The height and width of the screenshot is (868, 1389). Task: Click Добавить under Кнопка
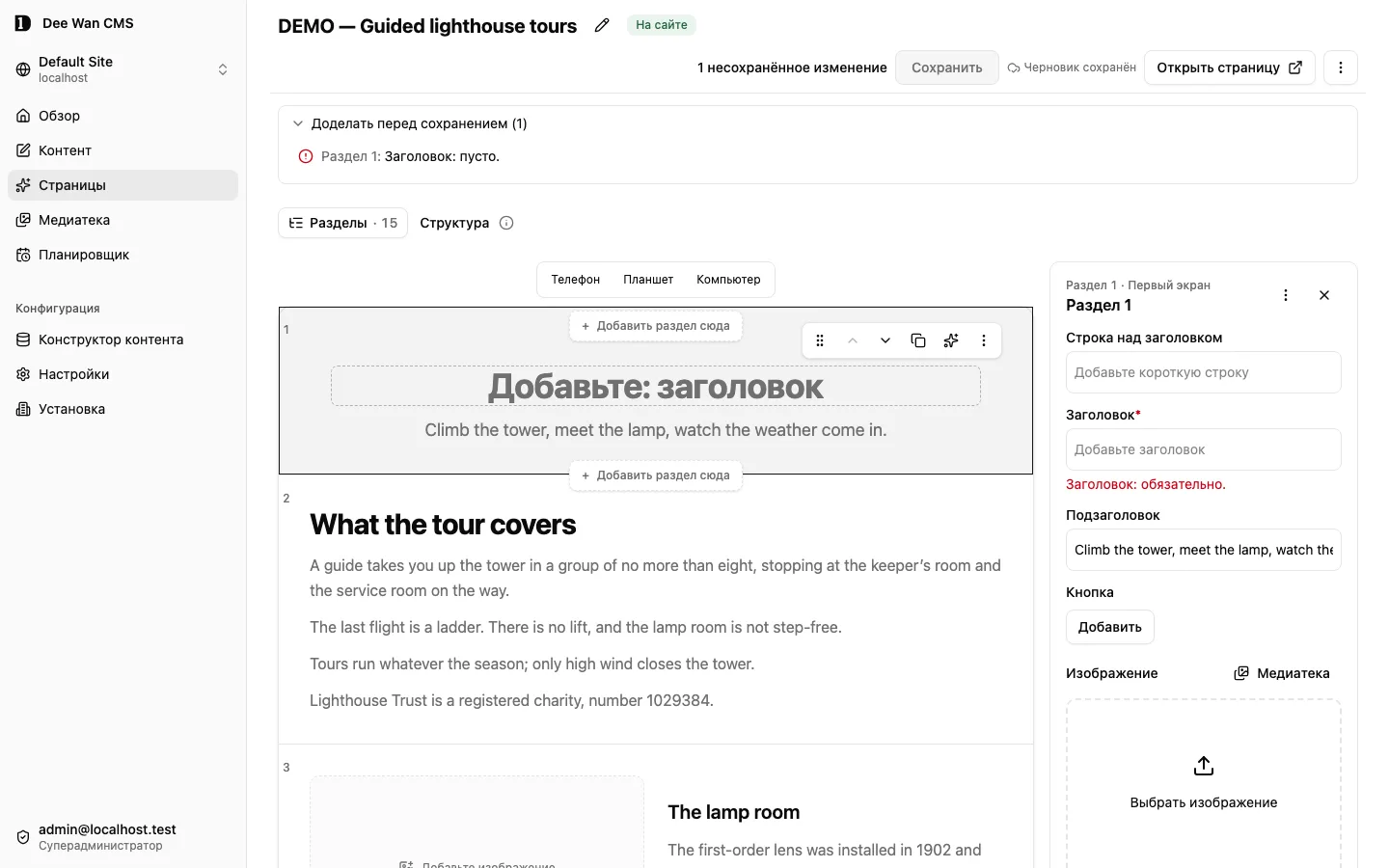pyautogui.click(x=1110, y=627)
